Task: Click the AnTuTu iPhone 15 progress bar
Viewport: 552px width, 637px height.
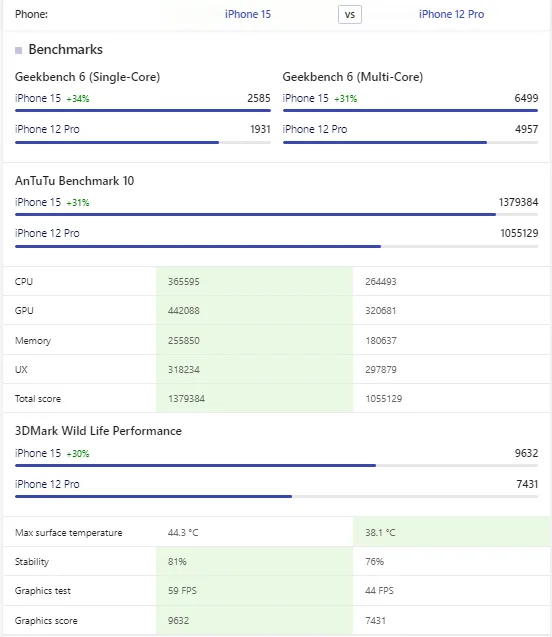Action: pyautogui.click(x=276, y=214)
